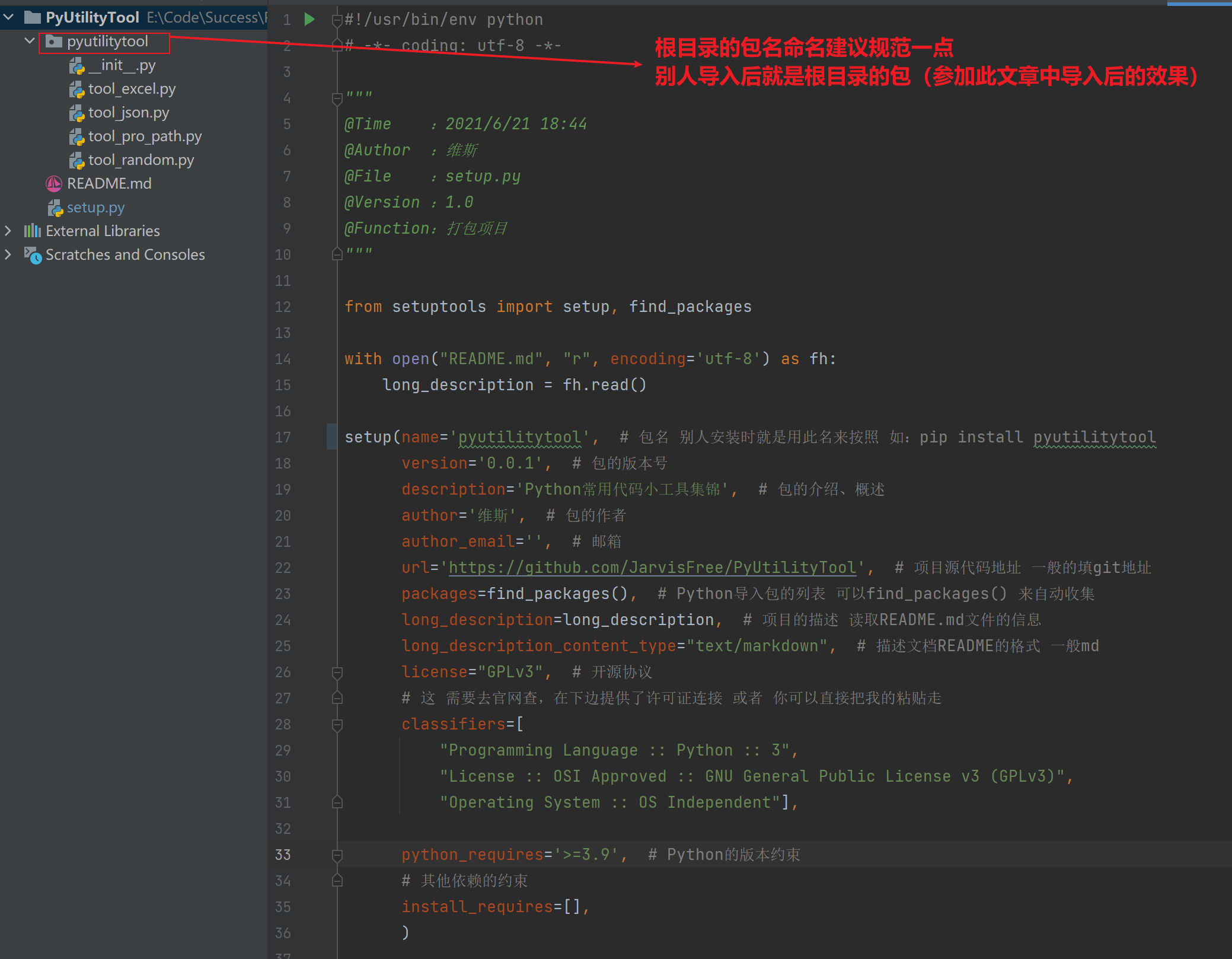
Task: Click the Scratches and Consoles icon
Action: [x=33, y=254]
